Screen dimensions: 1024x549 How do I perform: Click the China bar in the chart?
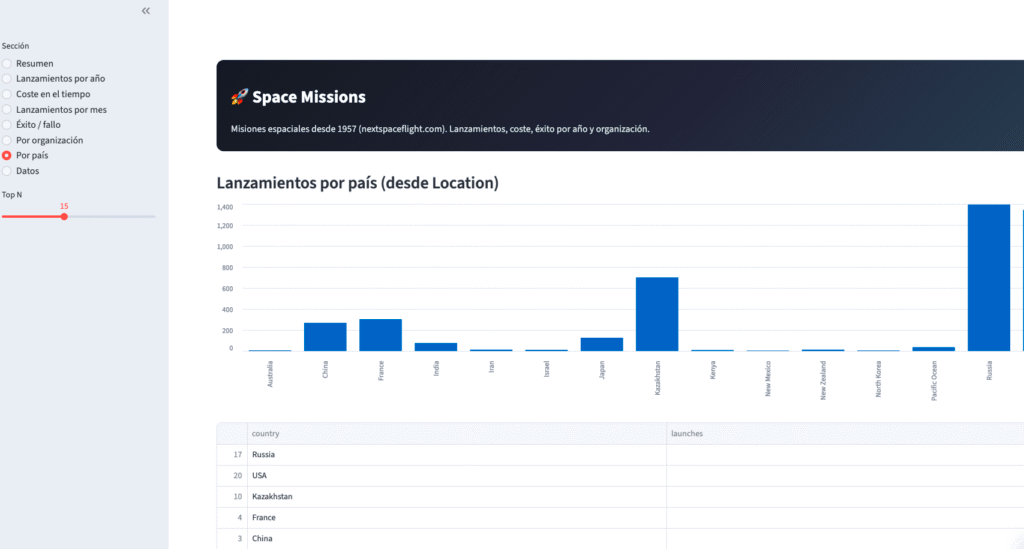point(325,337)
